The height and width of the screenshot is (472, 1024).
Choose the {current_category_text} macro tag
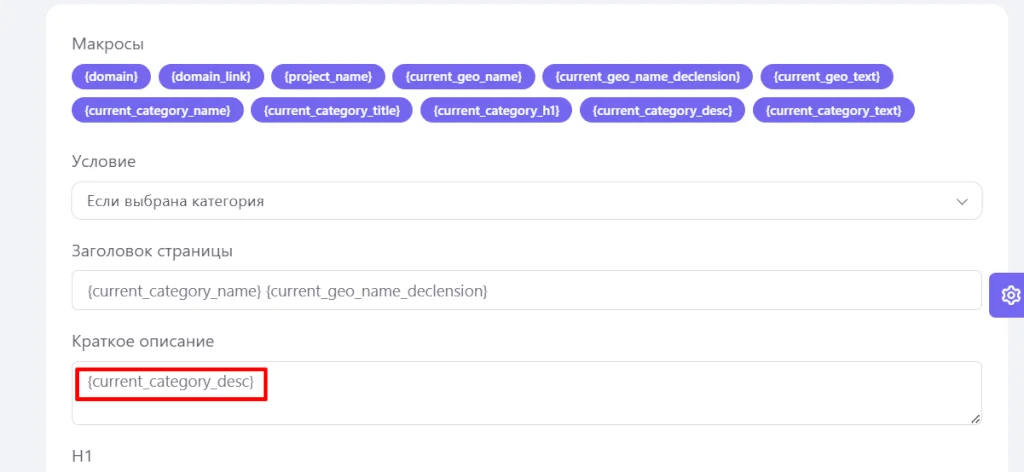pos(833,110)
